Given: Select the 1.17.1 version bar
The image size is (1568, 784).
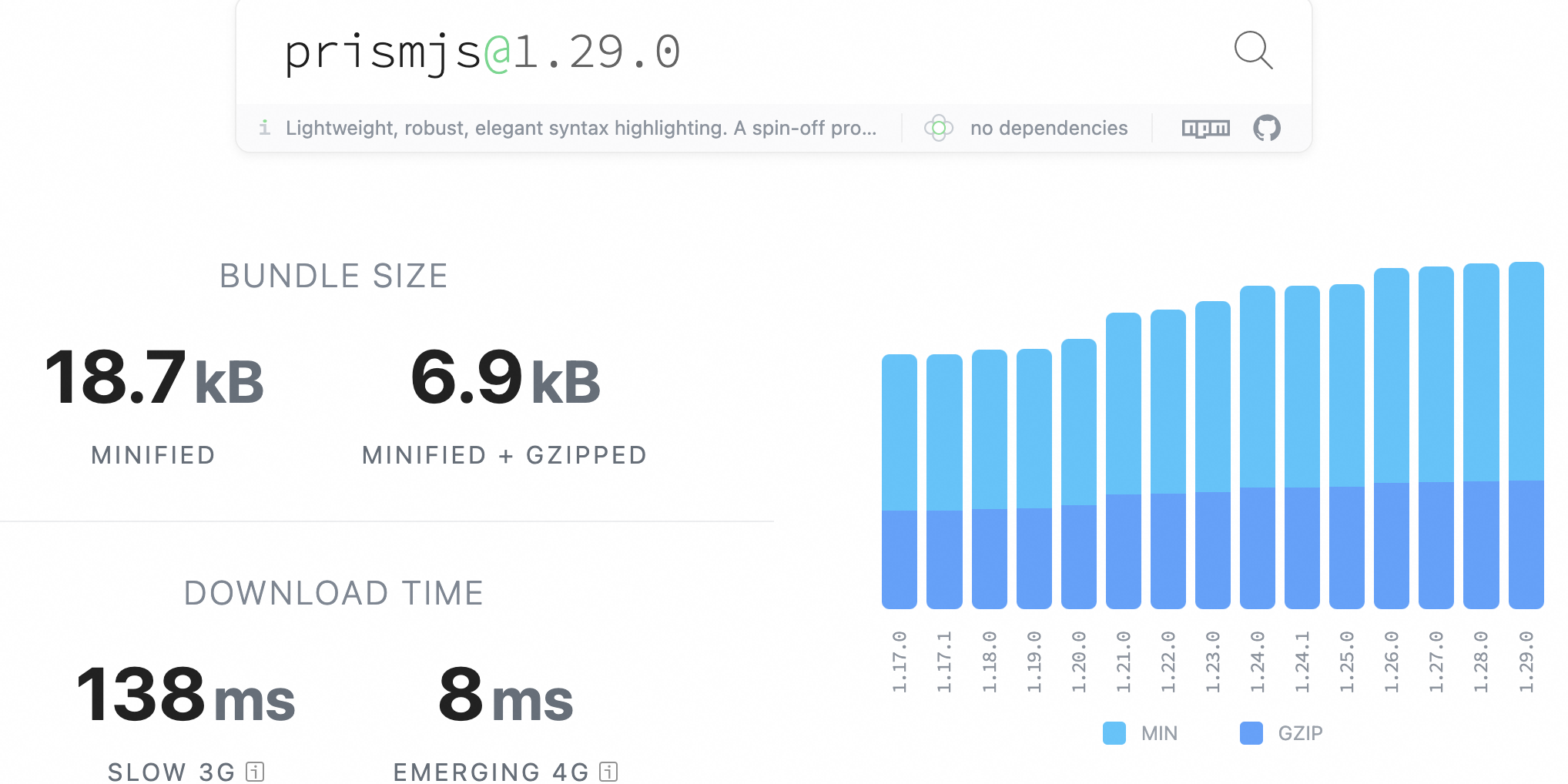Looking at the screenshot, I should [944, 481].
